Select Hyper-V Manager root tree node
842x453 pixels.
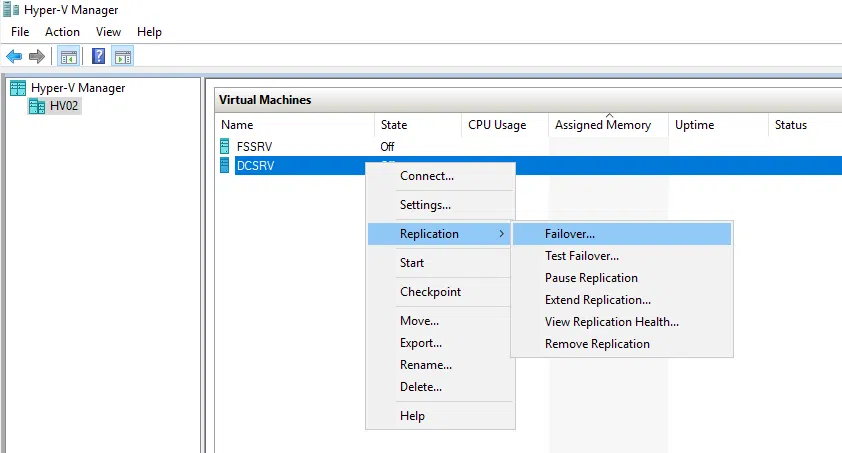77,88
